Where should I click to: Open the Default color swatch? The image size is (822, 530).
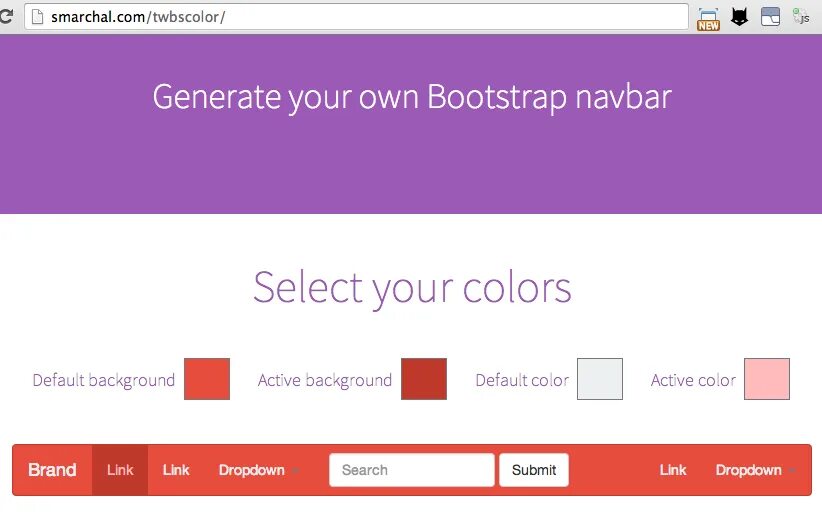point(600,379)
